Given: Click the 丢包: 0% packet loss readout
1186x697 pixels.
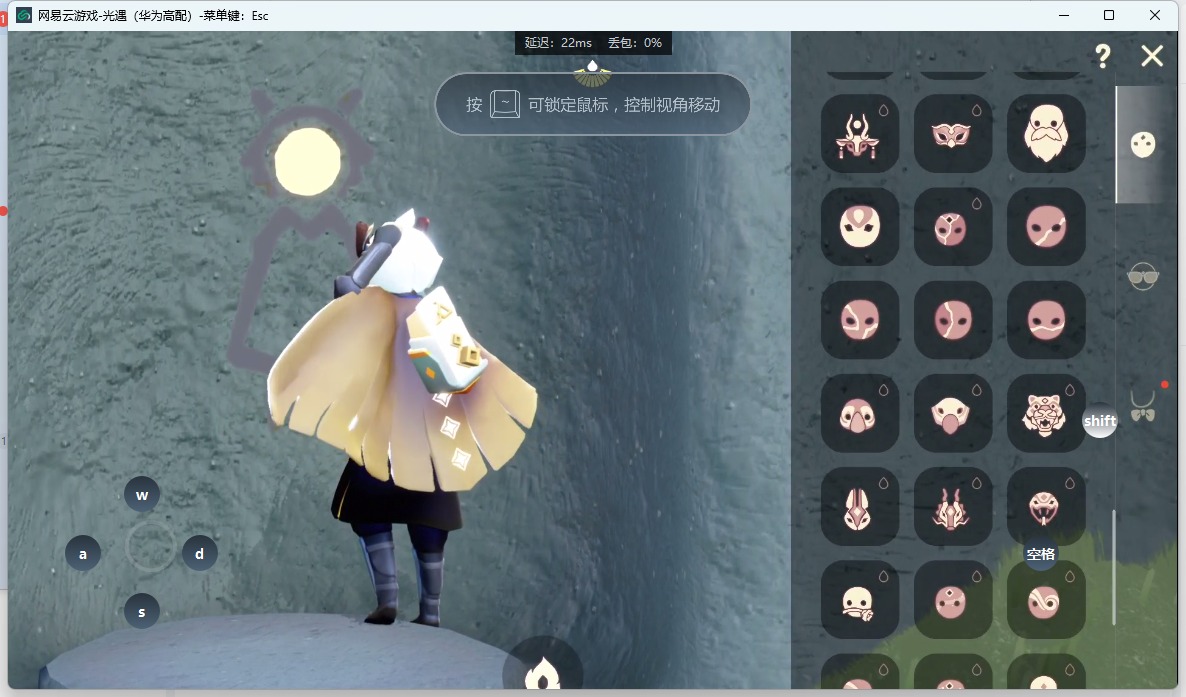Looking at the screenshot, I should [635, 42].
